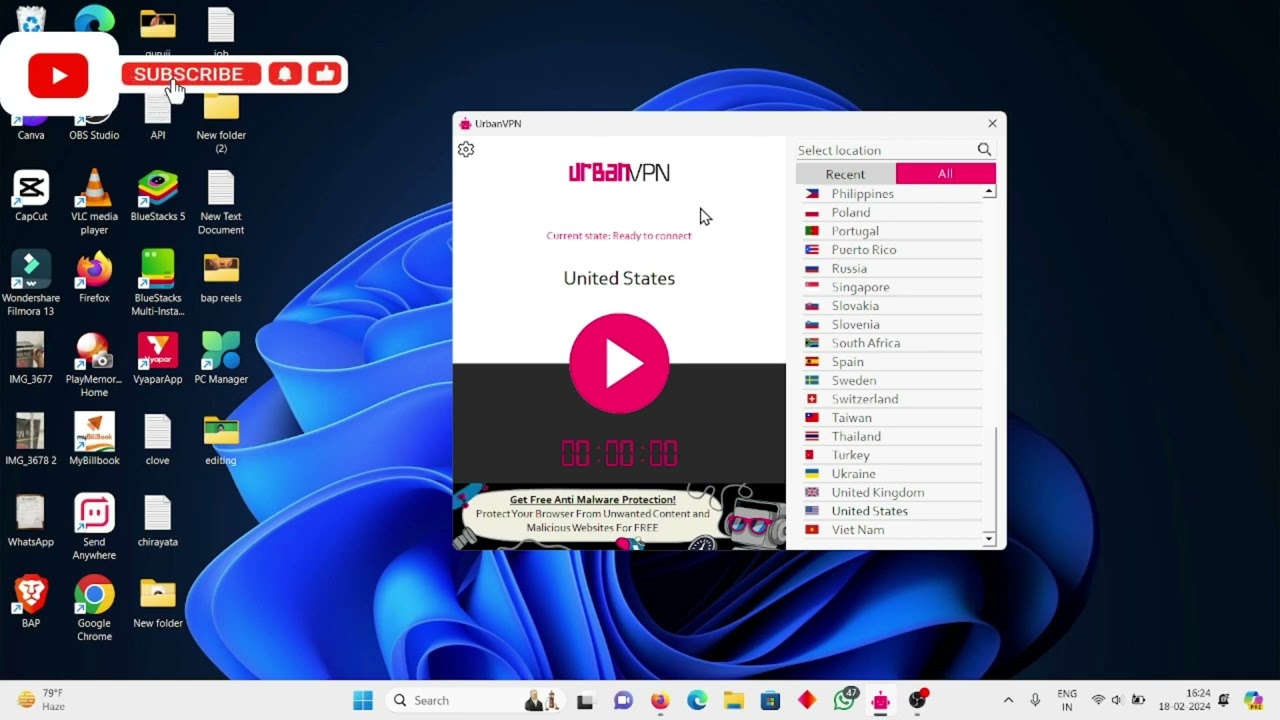Click the Select location search field
Viewport: 1280px width, 720px height.
885,150
